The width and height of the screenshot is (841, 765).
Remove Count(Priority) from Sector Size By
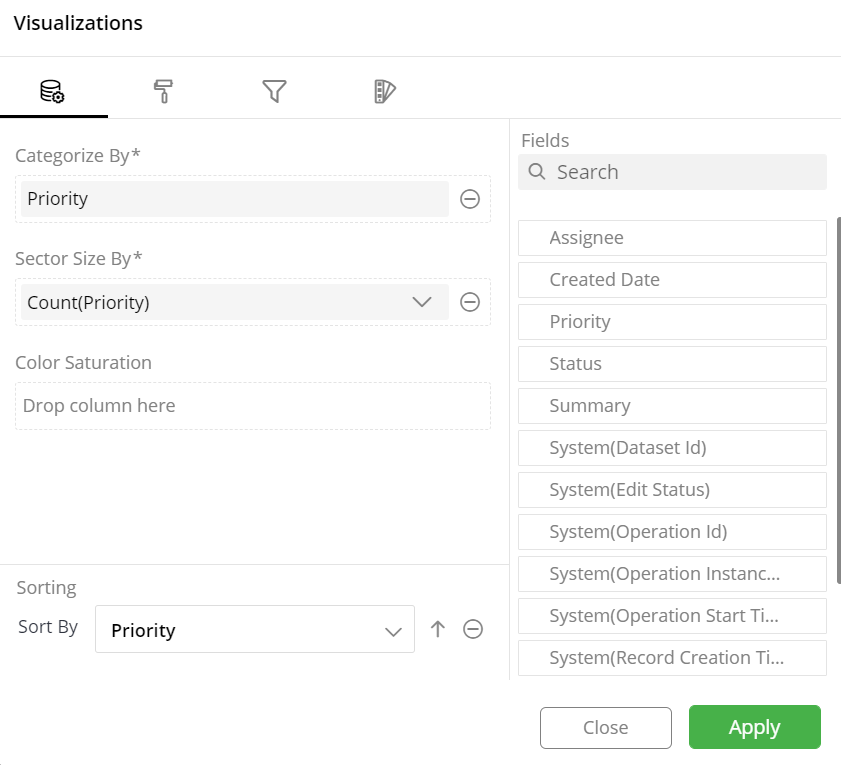point(470,302)
